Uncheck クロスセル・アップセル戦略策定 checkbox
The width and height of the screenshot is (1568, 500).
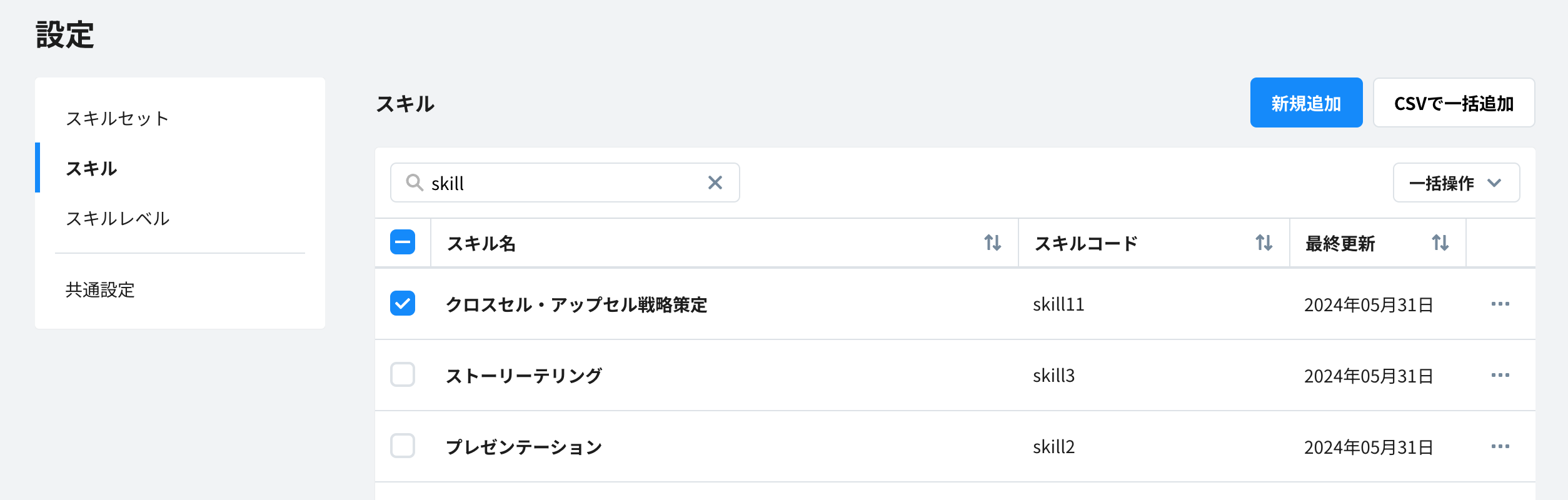[x=403, y=304]
